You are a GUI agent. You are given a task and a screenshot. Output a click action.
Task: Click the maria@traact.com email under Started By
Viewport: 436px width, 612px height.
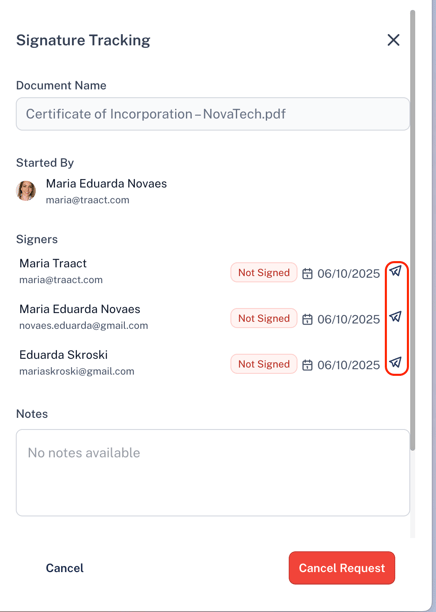(87, 200)
